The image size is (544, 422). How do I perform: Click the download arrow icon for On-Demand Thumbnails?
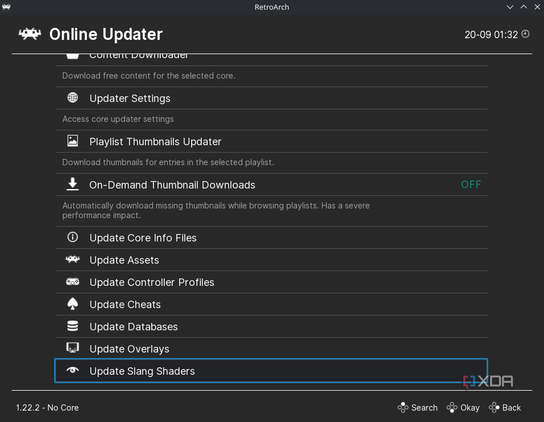(73, 184)
